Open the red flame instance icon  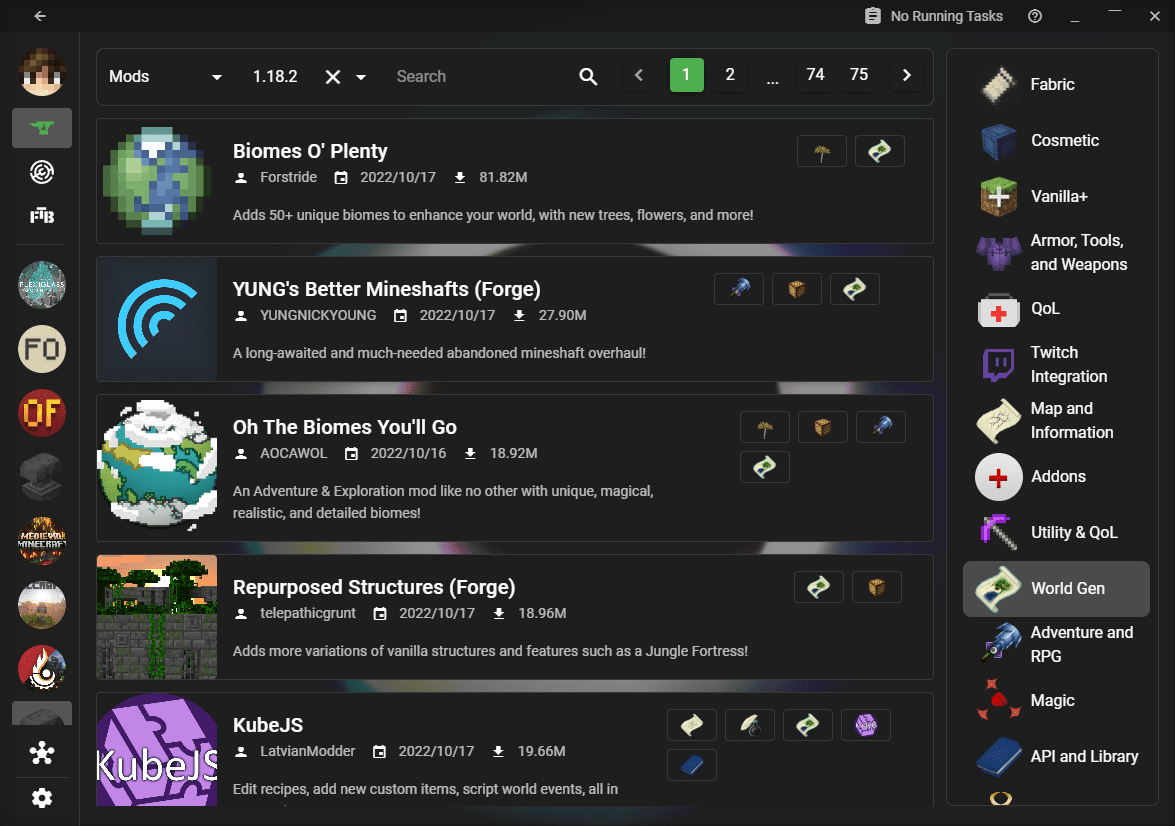point(42,668)
